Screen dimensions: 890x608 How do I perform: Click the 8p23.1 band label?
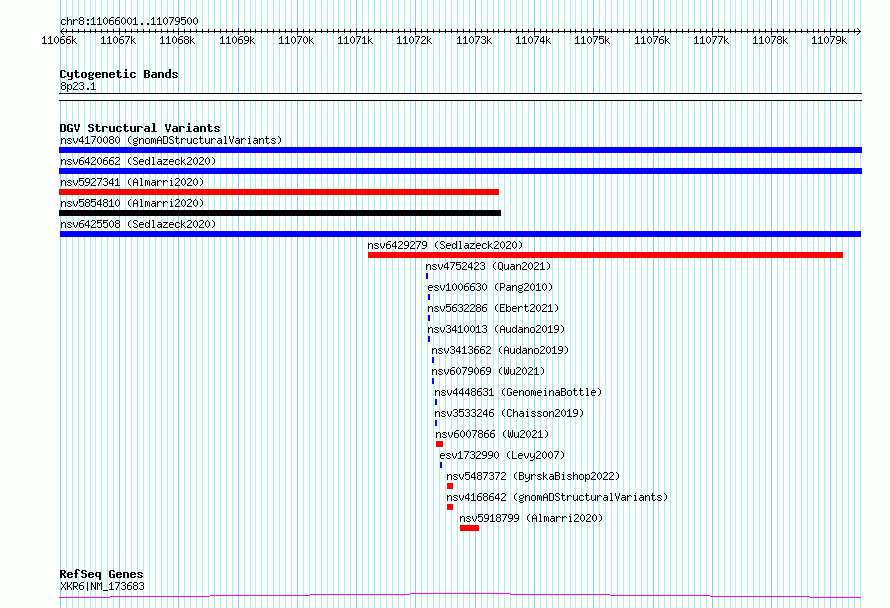coord(78,86)
